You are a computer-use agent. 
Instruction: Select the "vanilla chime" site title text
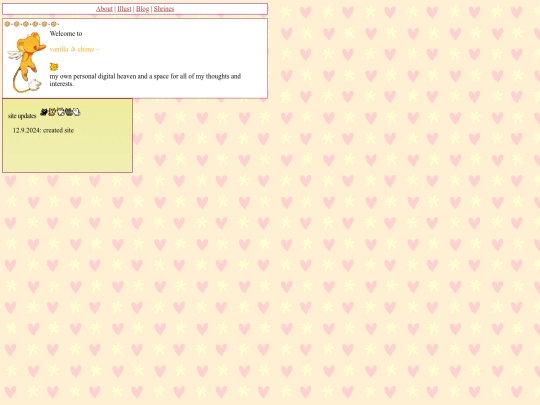(74, 49)
